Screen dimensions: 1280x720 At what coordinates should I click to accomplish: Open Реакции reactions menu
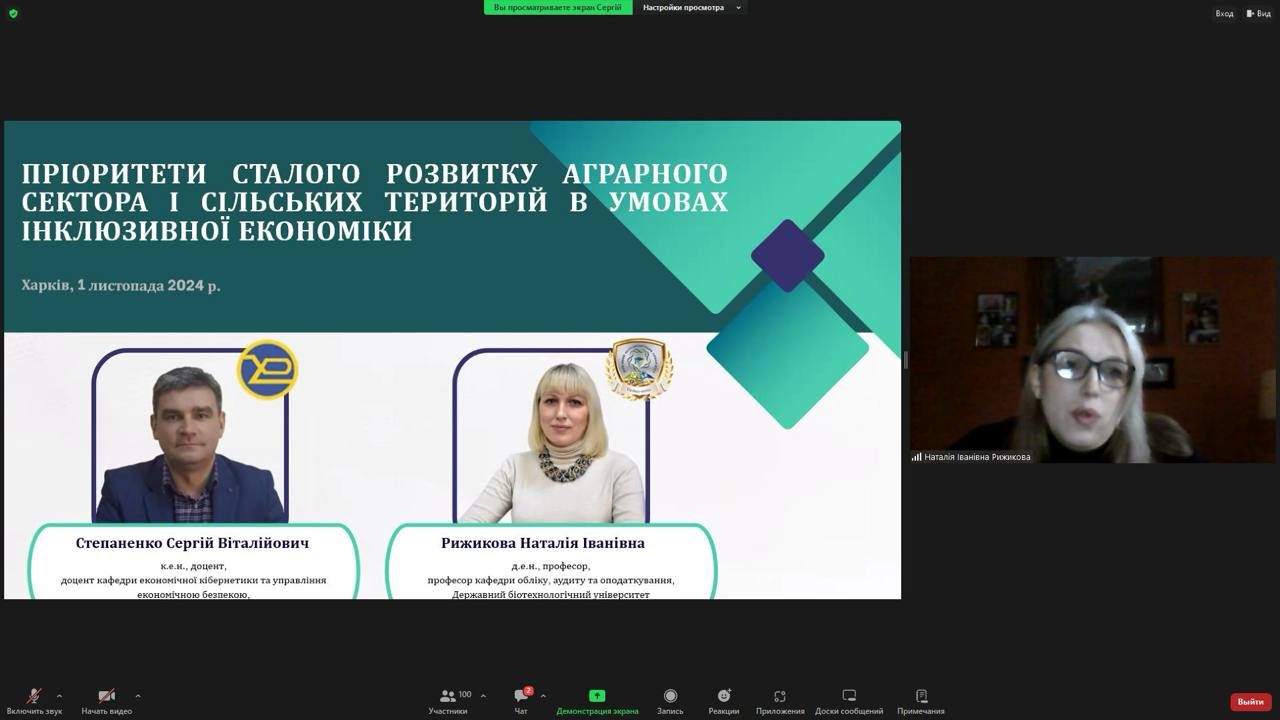coord(724,697)
